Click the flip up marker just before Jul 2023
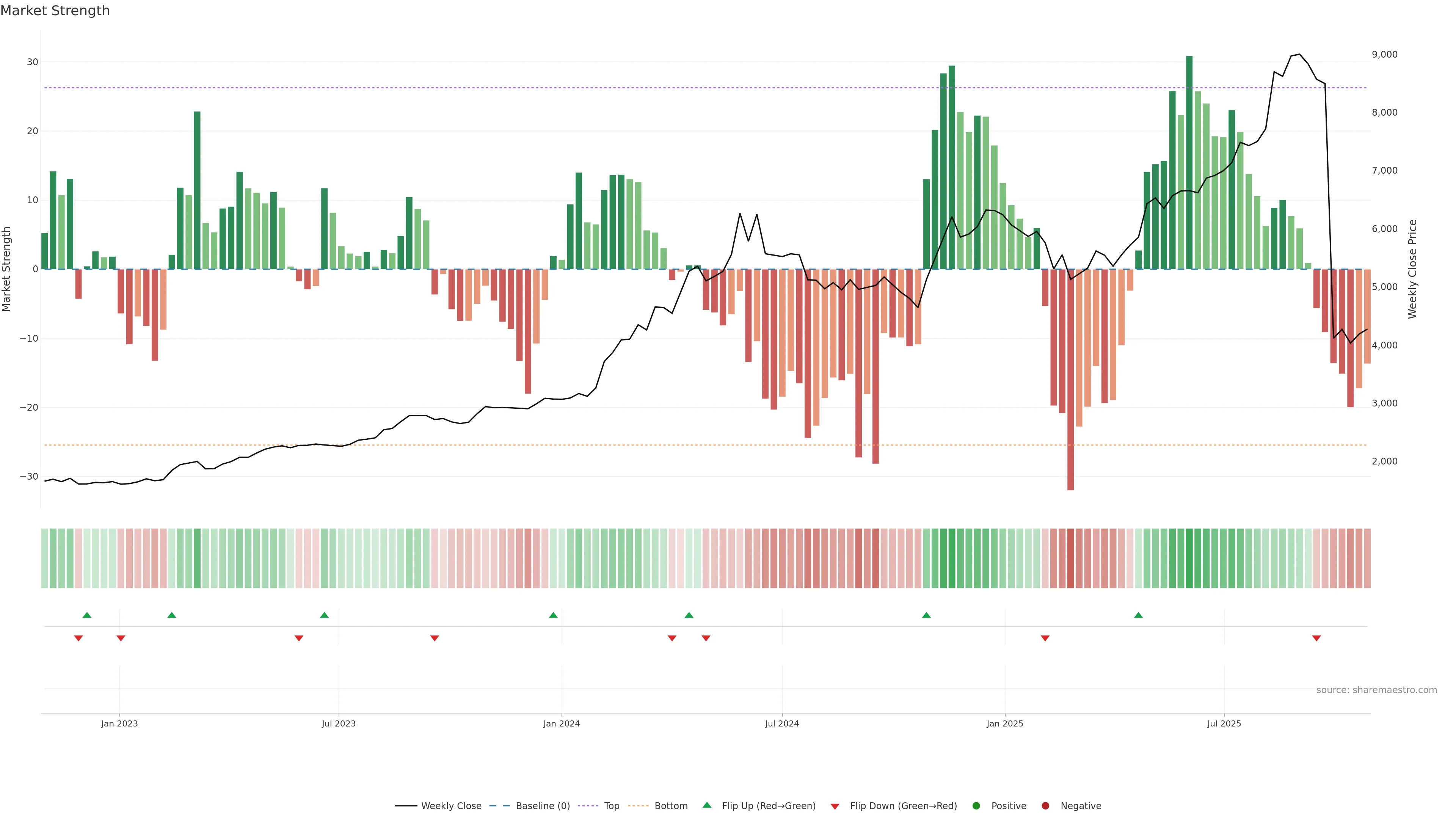Screen dimensions: 1456x819 coord(325,615)
